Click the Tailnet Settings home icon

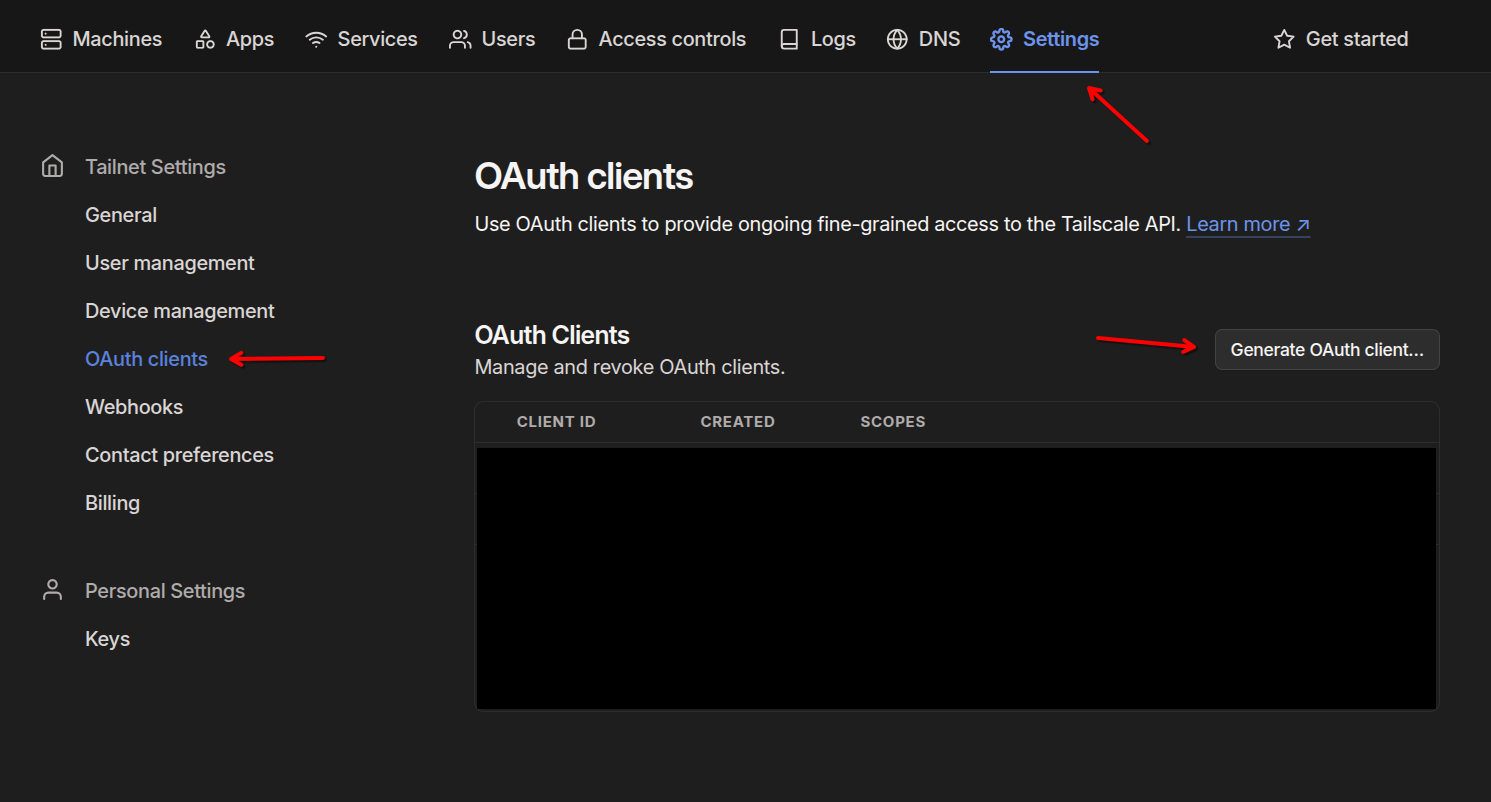pos(52,166)
